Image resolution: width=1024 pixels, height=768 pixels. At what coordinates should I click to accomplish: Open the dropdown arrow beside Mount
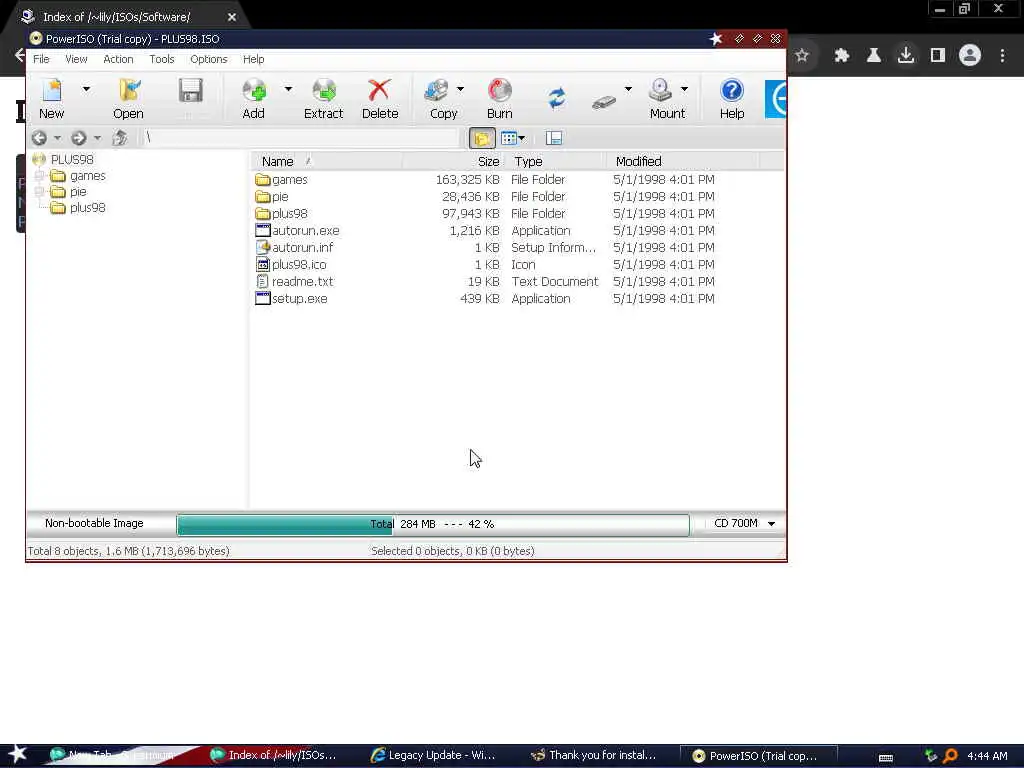click(x=684, y=89)
